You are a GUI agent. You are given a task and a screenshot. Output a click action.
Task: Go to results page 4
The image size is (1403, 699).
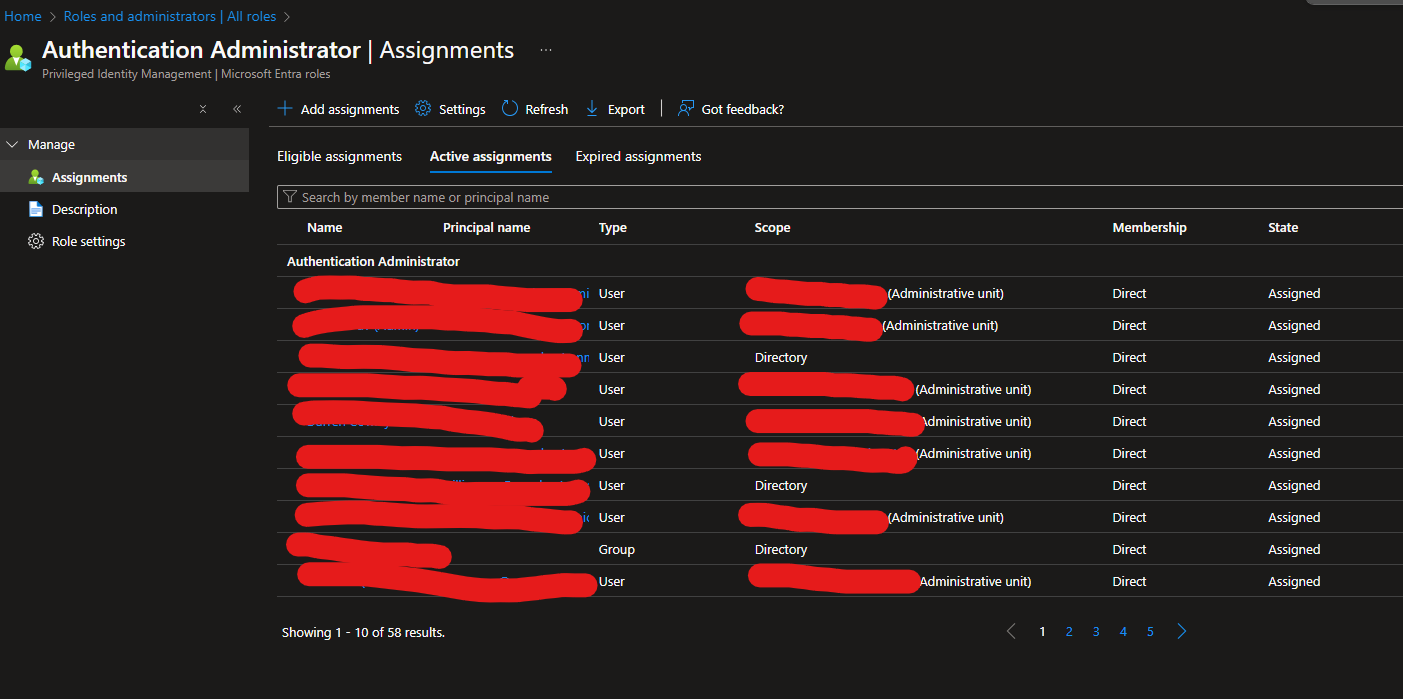click(x=1123, y=631)
